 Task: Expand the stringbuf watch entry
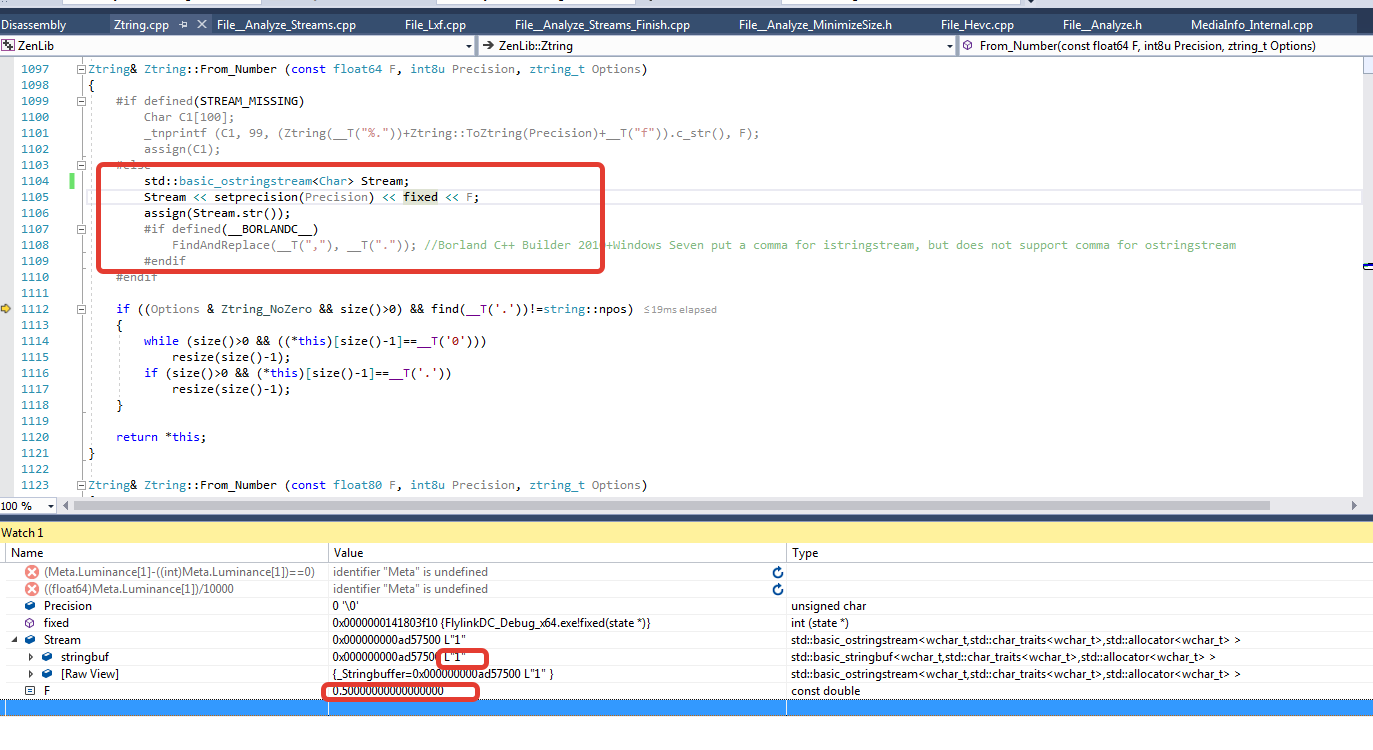[x=31, y=657]
